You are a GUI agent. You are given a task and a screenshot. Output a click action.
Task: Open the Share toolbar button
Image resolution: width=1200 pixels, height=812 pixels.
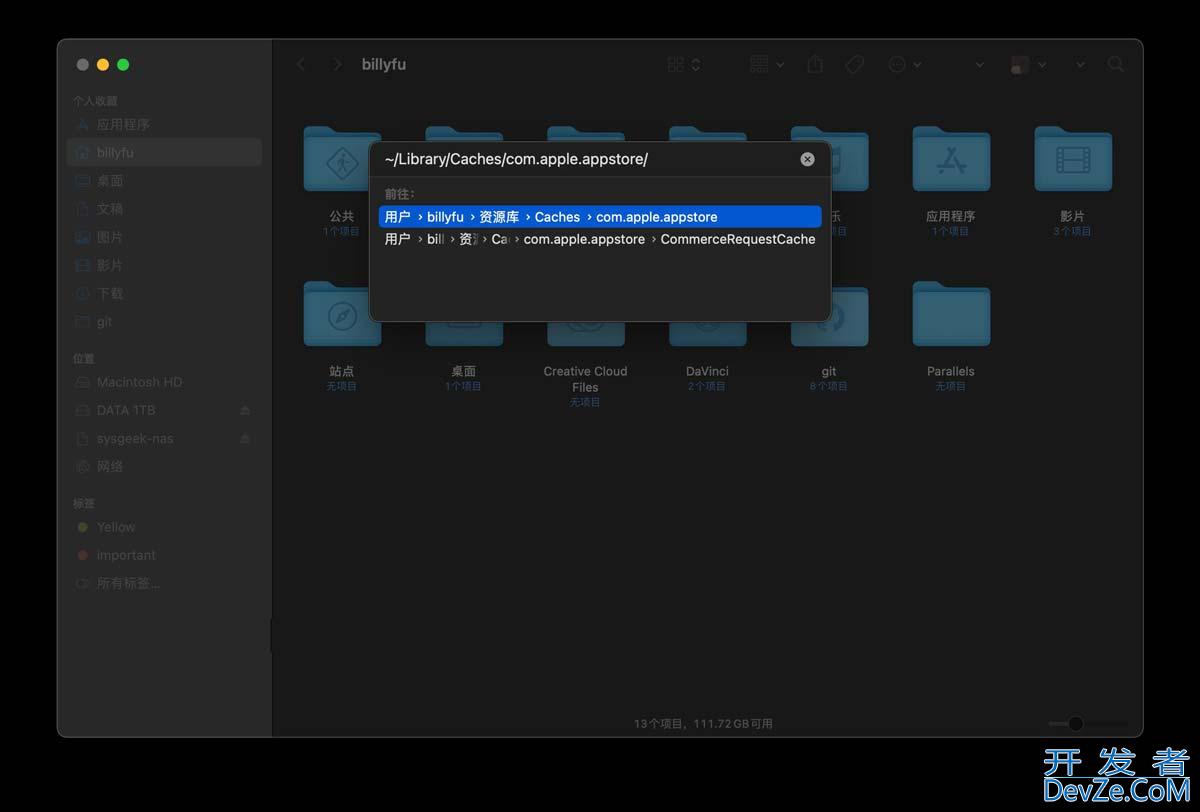click(x=815, y=64)
